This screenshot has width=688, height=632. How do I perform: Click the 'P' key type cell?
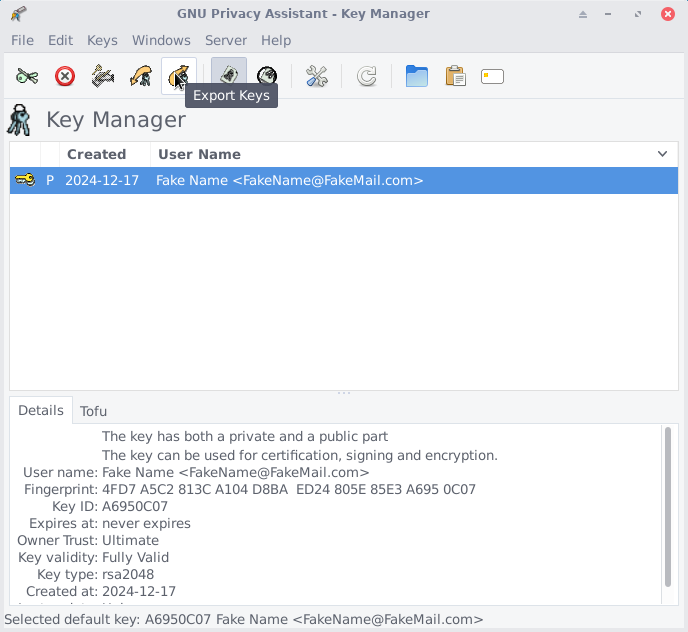(x=50, y=180)
